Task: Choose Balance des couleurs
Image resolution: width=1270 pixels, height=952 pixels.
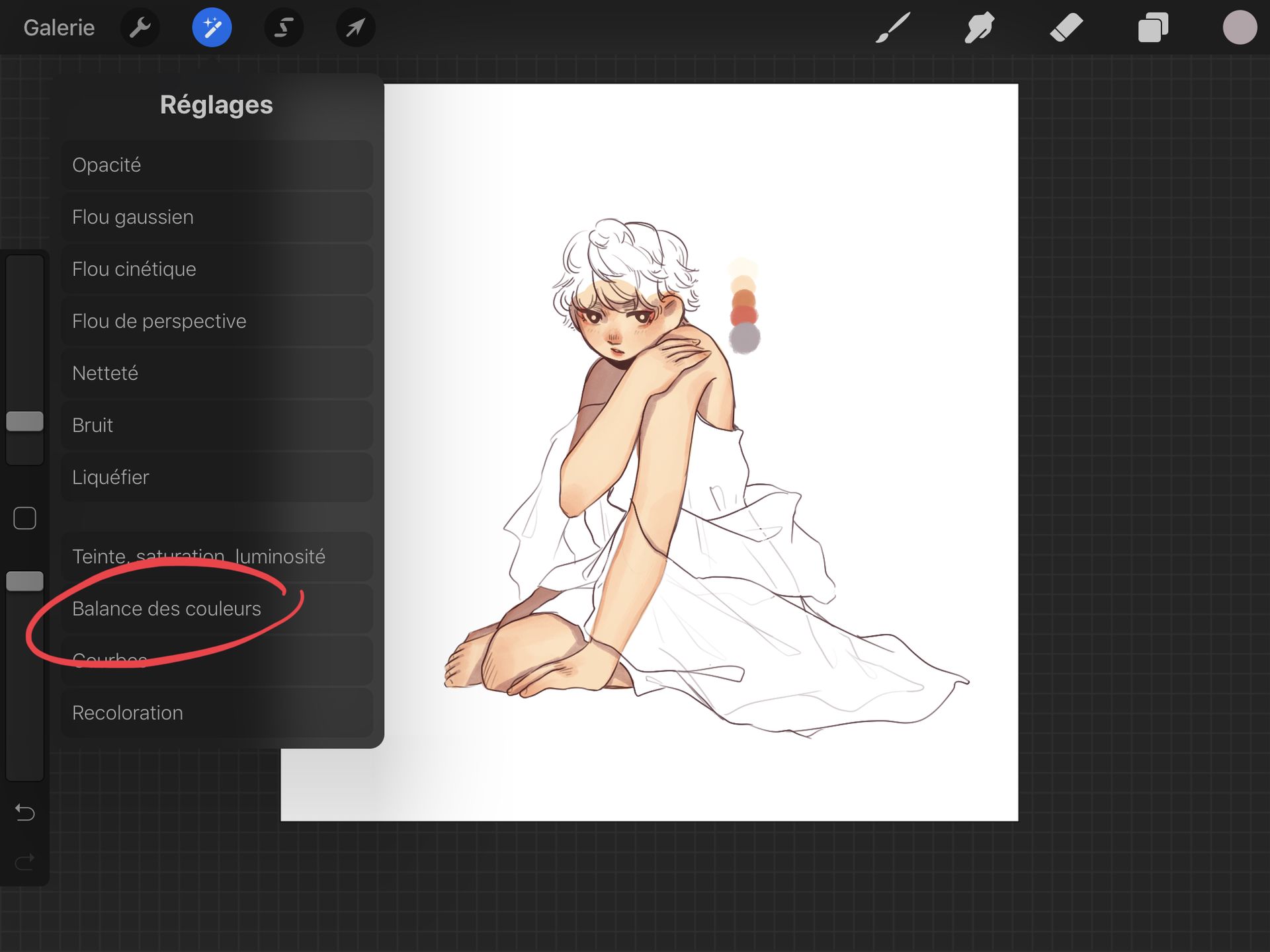Action: pos(217,609)
